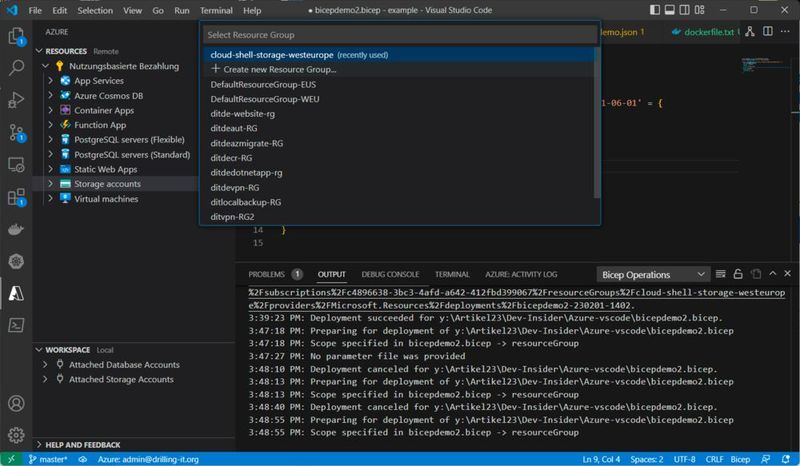Click the Azure: admin@drilling-it.org account status
Viewport: 800px width, 466px height.
[x=148, y=459]
